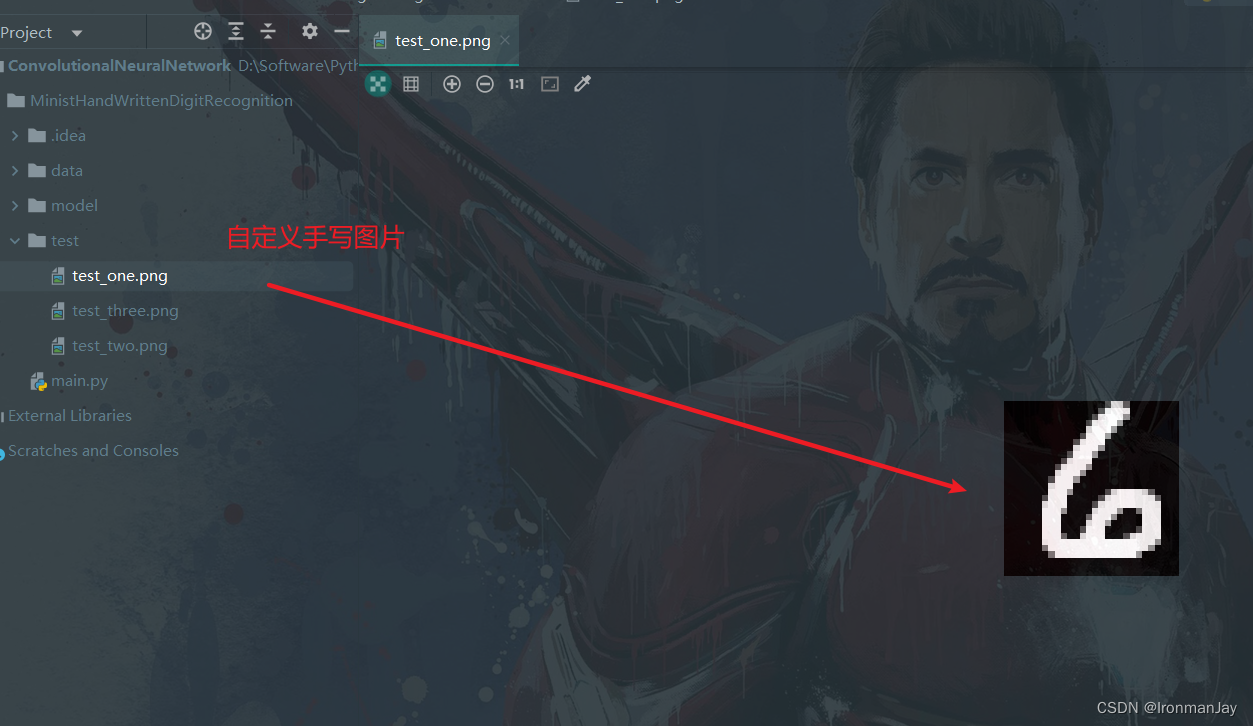The width and height of the screenshot is (1253, 726).
Task: Select the .idea folder row
Action: tap(176, 136)
